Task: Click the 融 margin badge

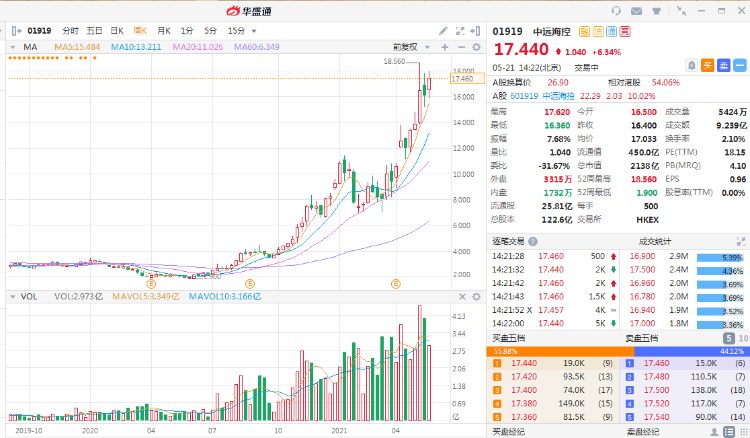Action: pos(585,32)
